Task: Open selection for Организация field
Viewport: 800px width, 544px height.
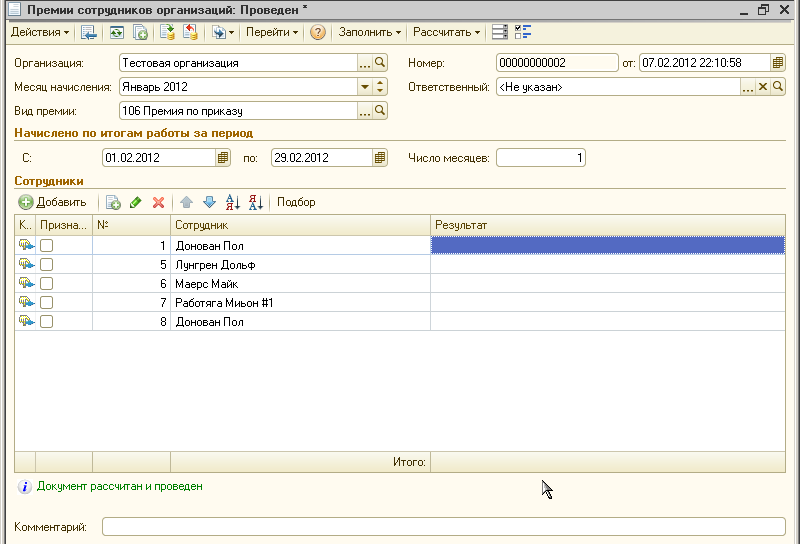Action: click(365, 63)
